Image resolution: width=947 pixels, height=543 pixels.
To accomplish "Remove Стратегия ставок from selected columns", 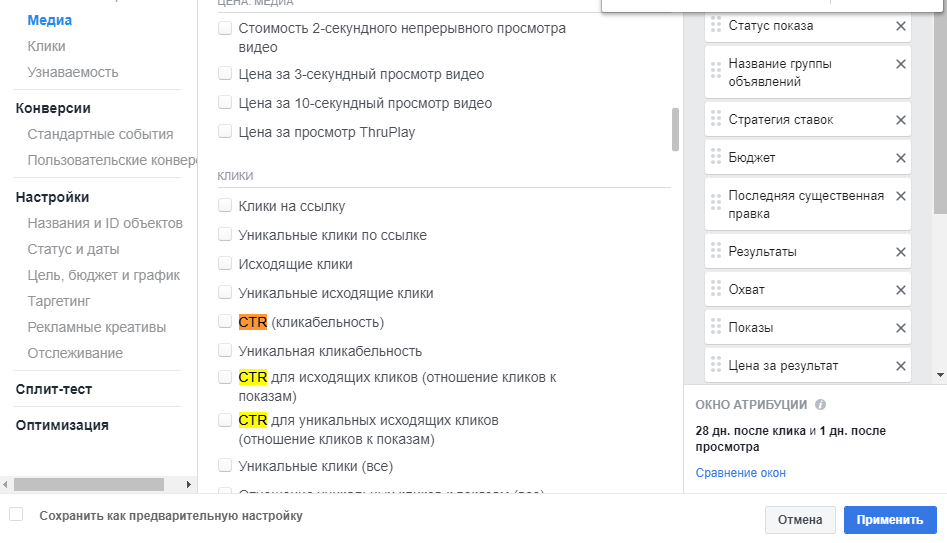I will click(901, 120).
